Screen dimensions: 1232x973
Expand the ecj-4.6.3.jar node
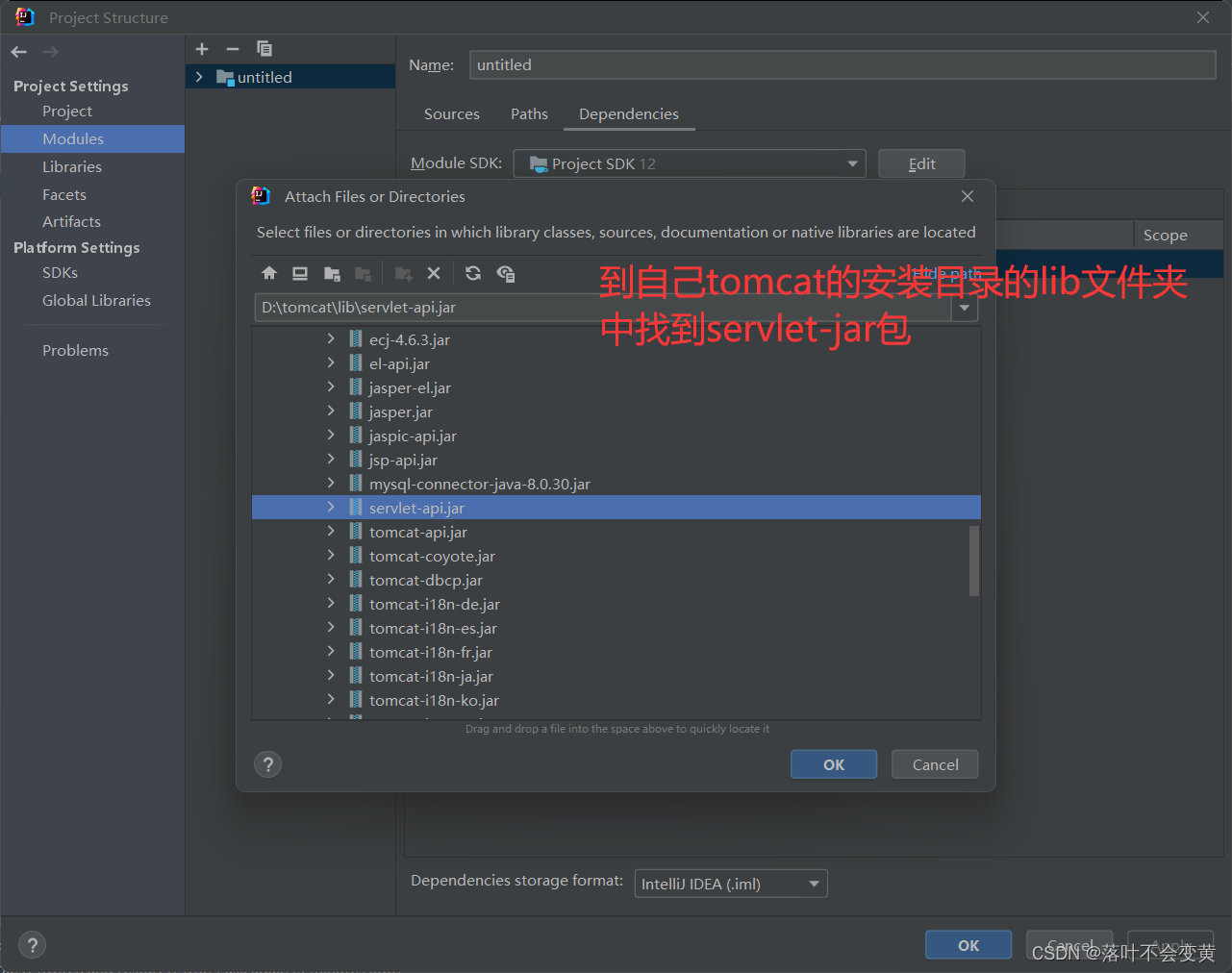[331, 338]
